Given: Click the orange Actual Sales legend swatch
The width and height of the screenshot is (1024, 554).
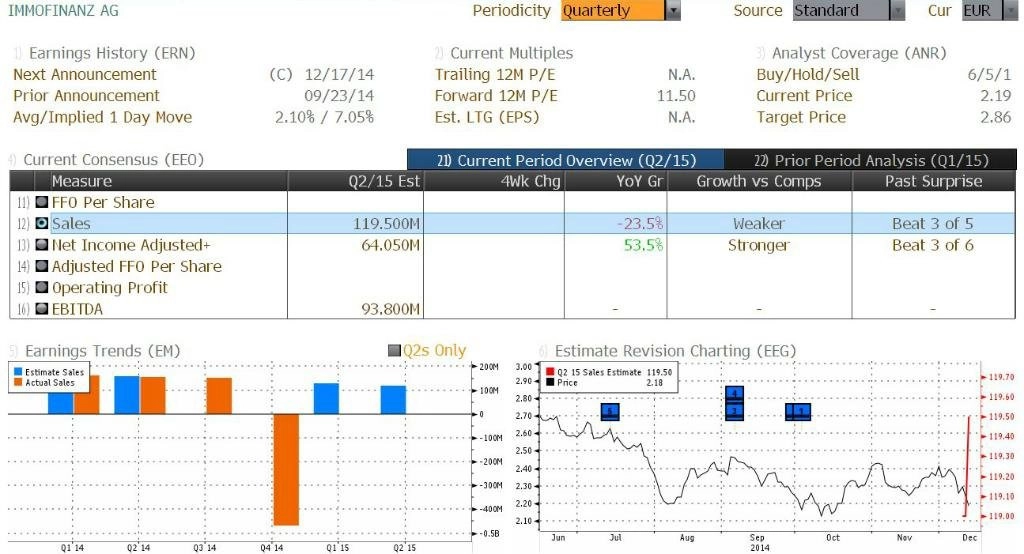Looking at the screenshot, I should (x=18, y=382).
